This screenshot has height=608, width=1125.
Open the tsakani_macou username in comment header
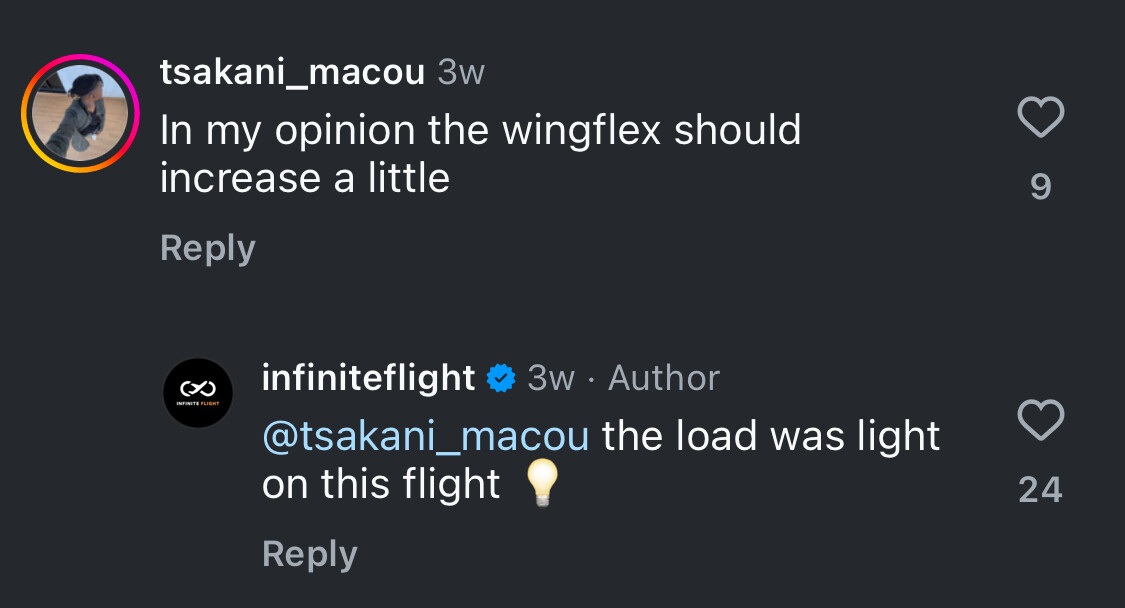pyautogui.click(x=292, y=72)
